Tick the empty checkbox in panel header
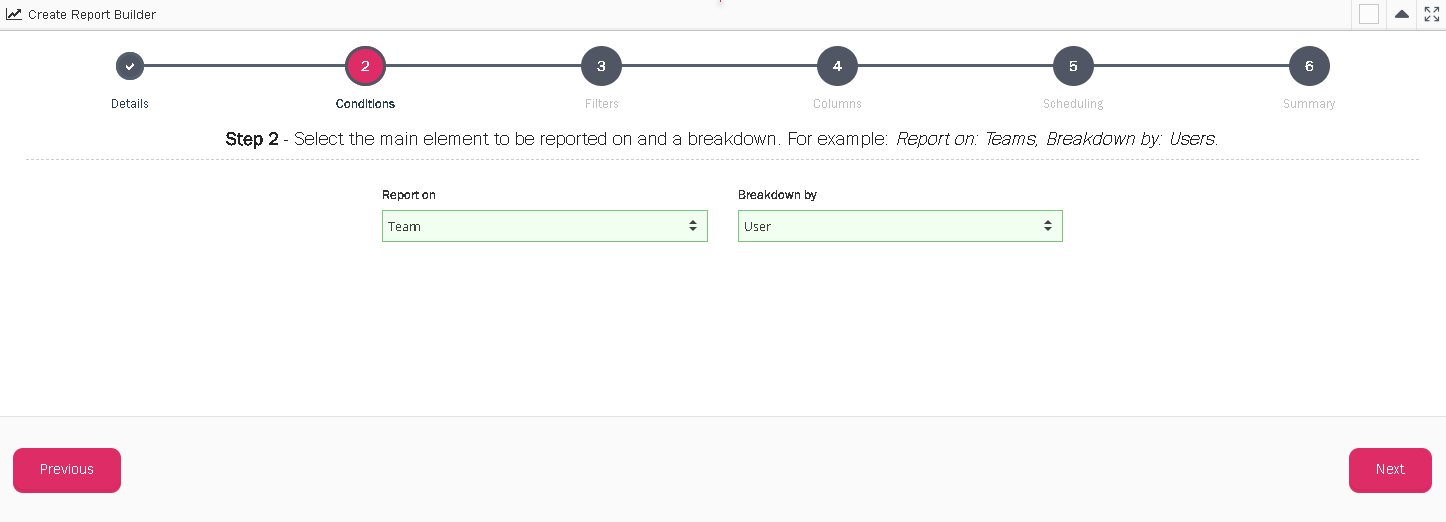The height and width of the screenshot is (522, 1446). tap(1369, 14)
